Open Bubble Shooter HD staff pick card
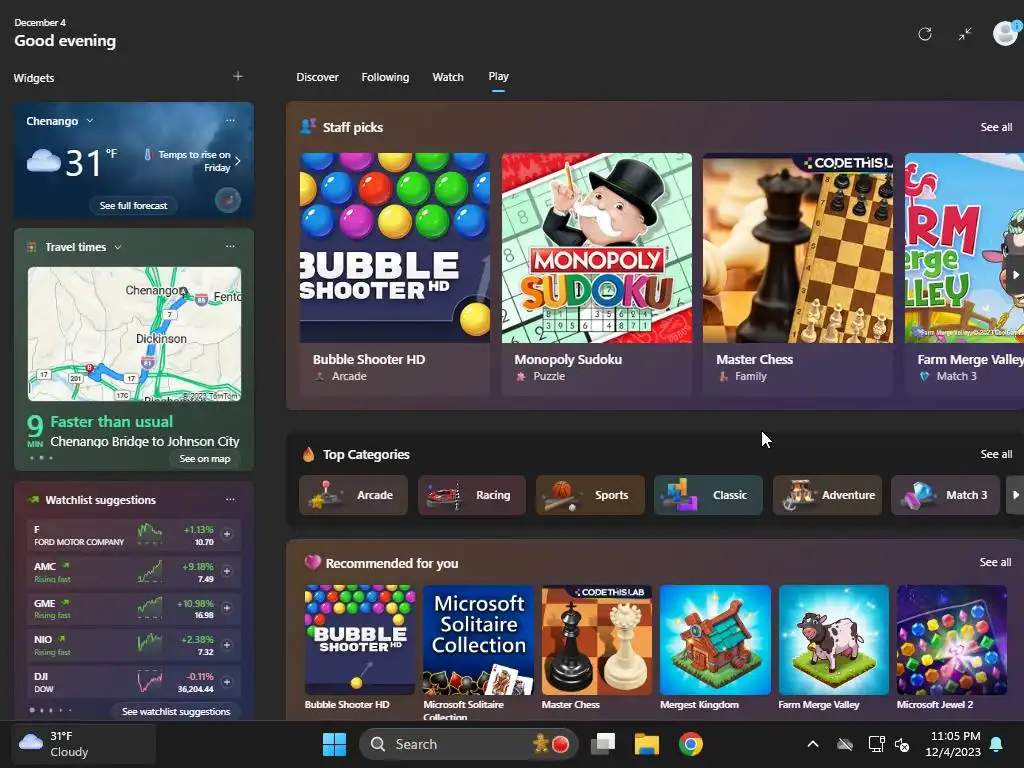 pyautogui.click(x=394, y=274)
